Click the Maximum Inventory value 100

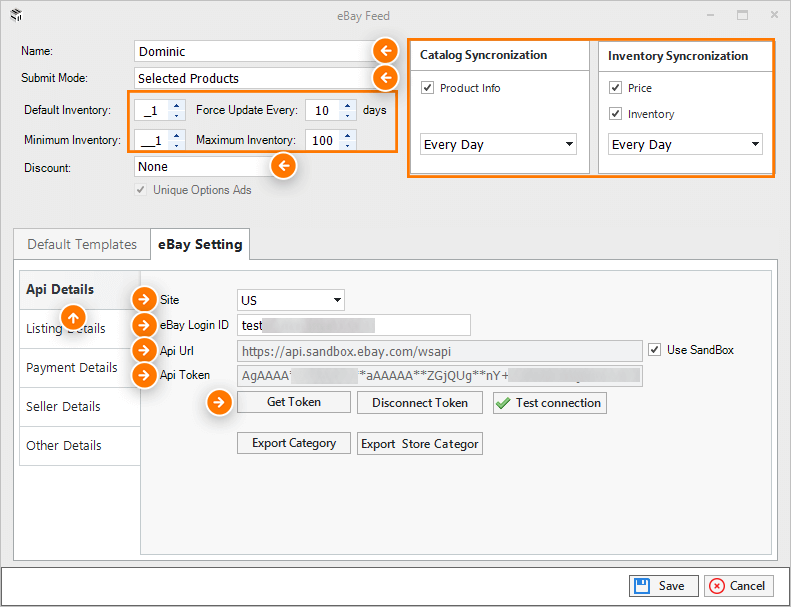323,140
